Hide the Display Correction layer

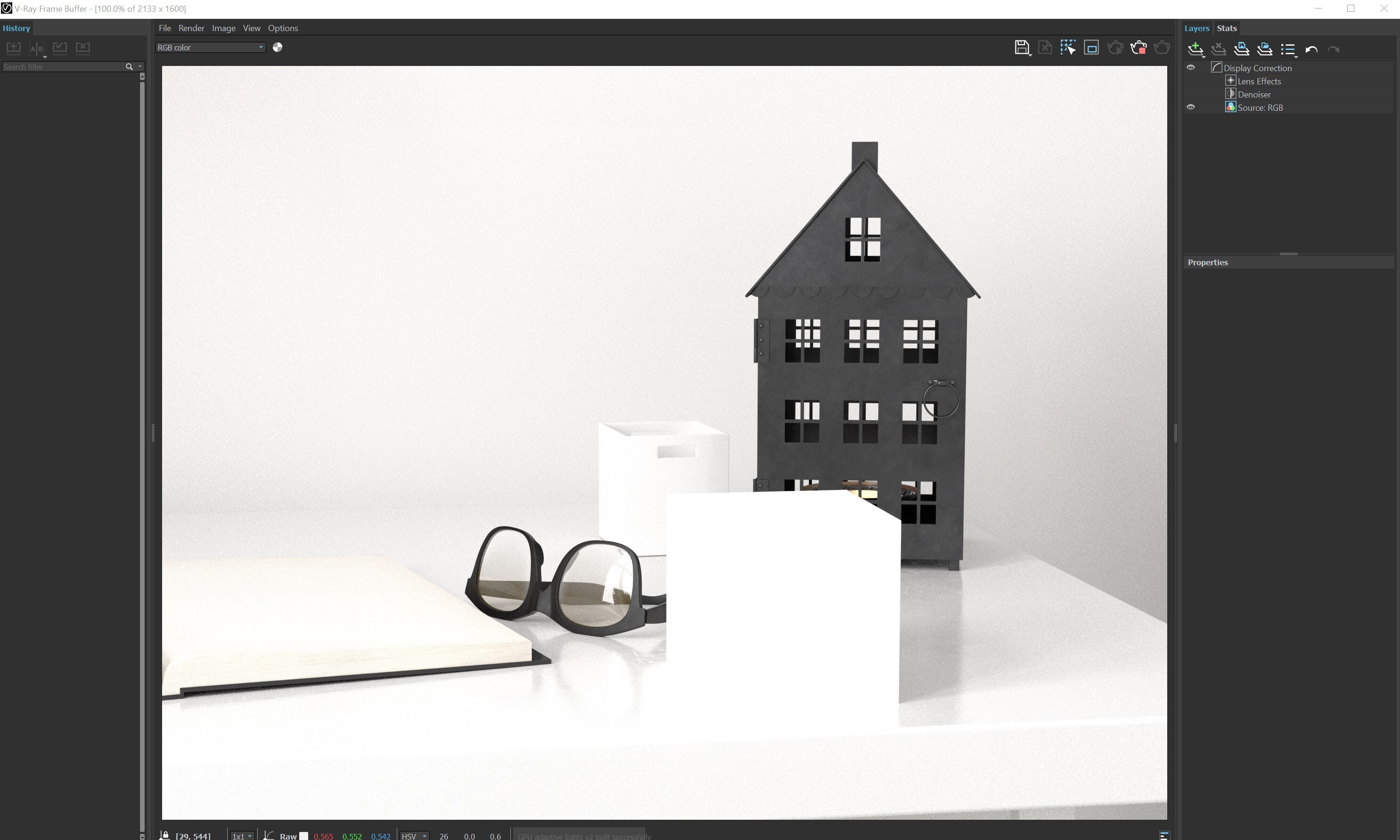point(1190,67)
